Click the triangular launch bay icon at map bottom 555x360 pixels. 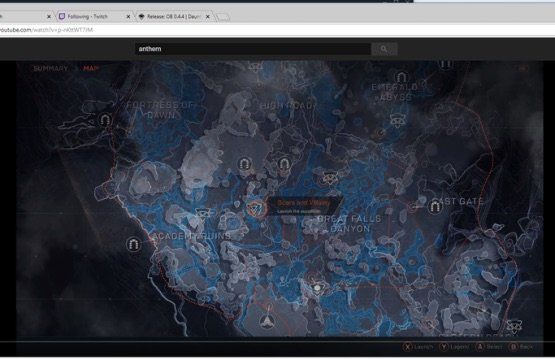point(267,321)
